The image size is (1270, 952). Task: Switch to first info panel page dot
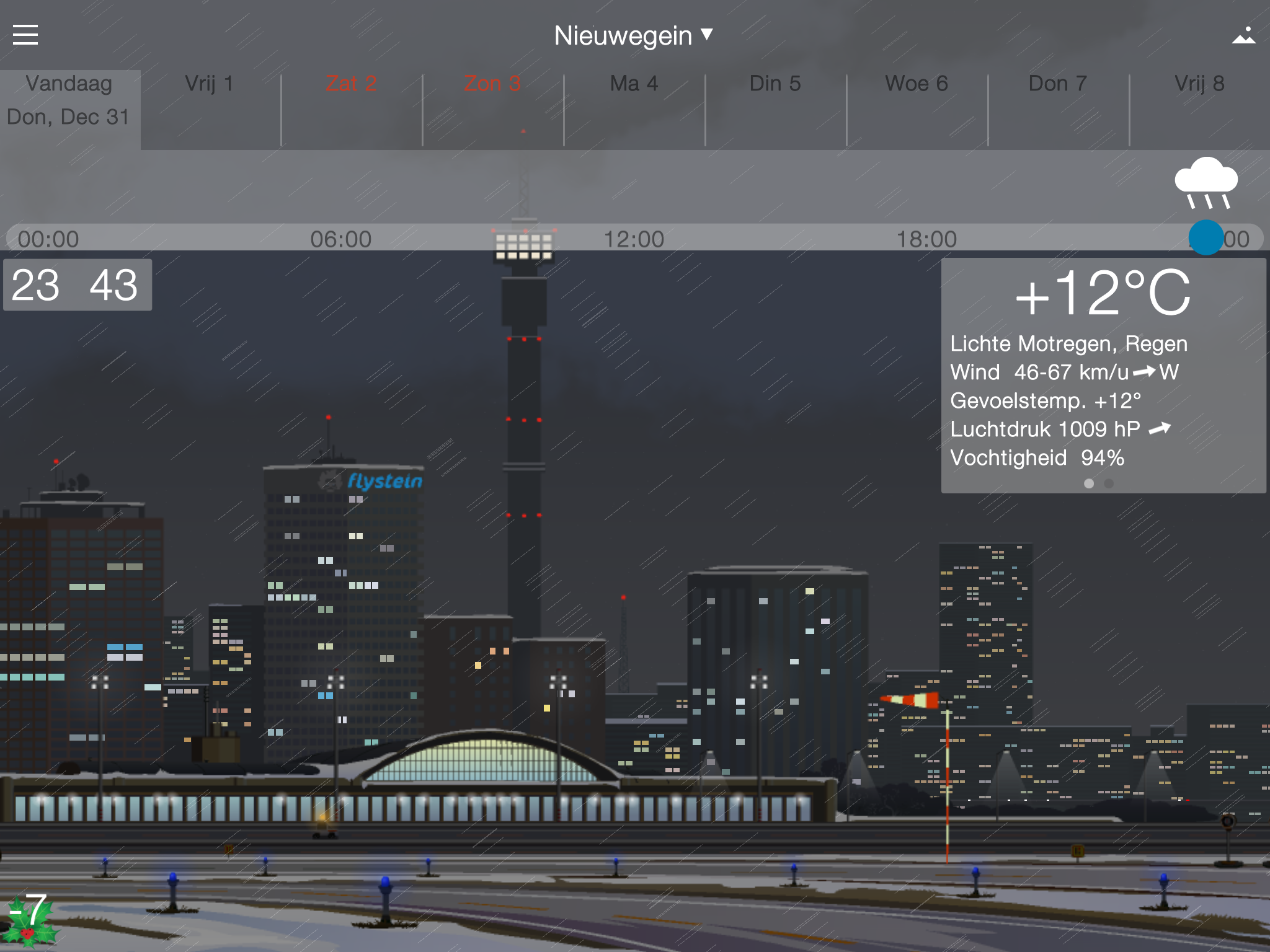tap(1088, 483)
